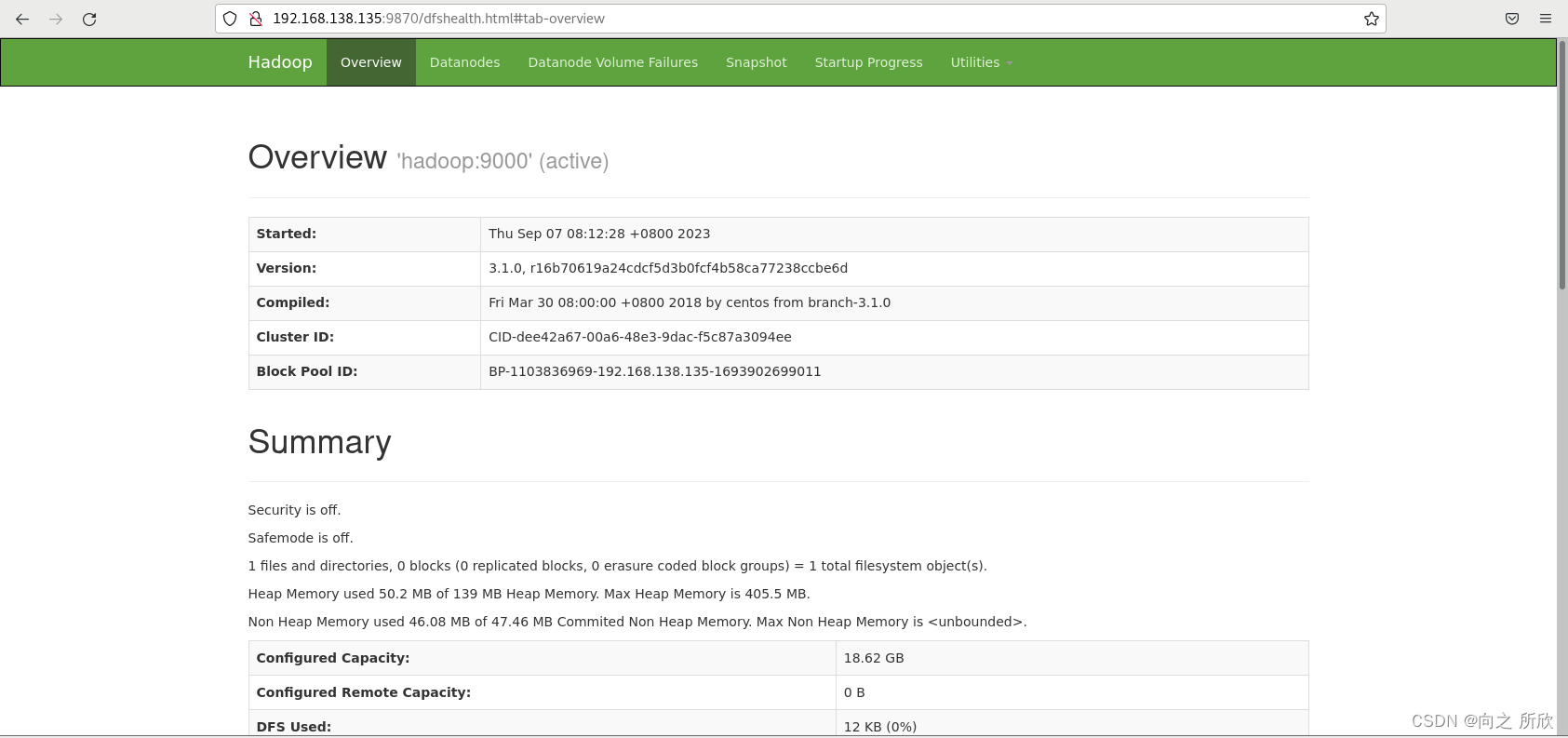Open the Startup Progress tab
The width and height of the screenshot is (1568, 738).
[869, 62]
